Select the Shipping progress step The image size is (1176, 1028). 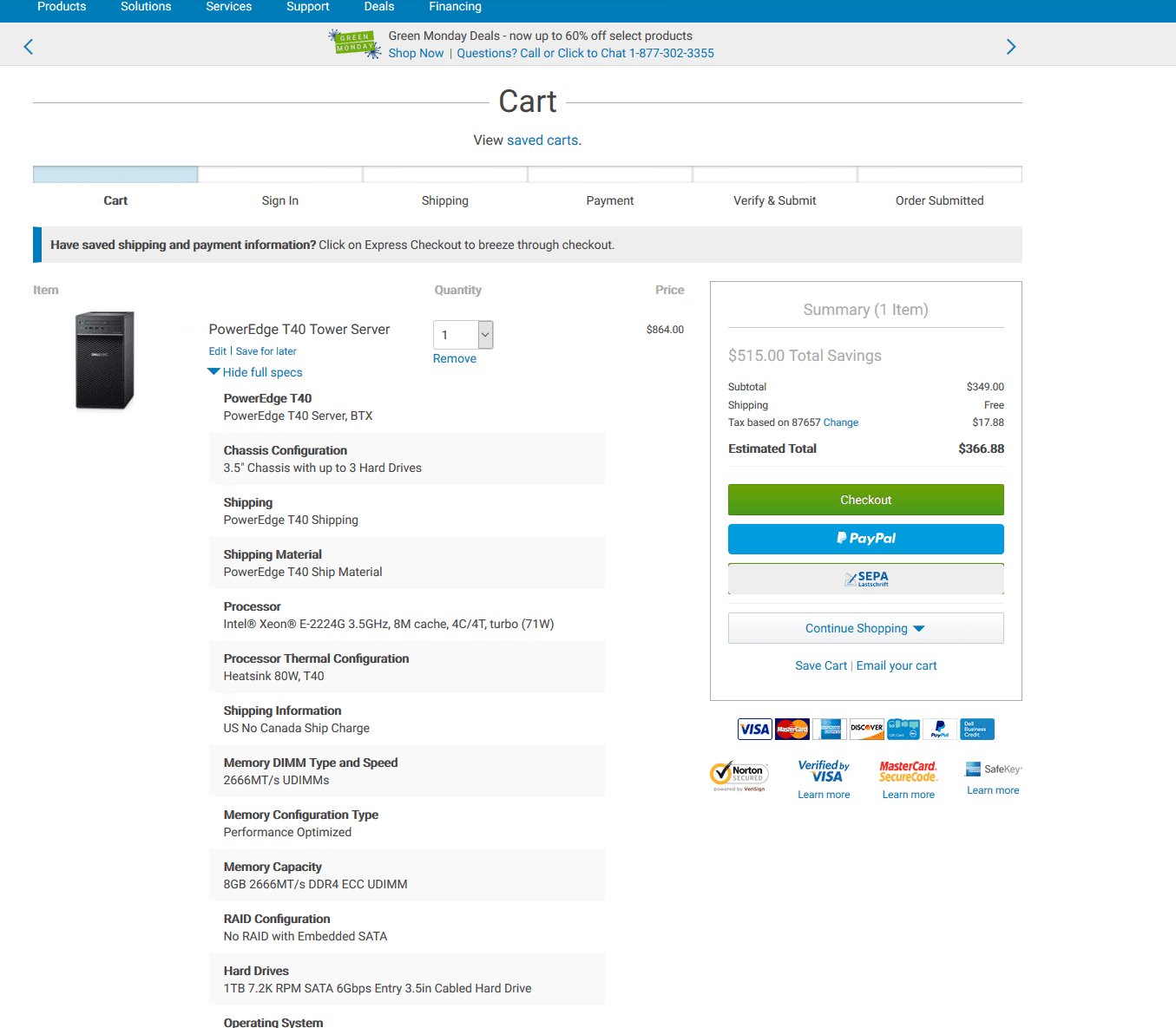445,200
